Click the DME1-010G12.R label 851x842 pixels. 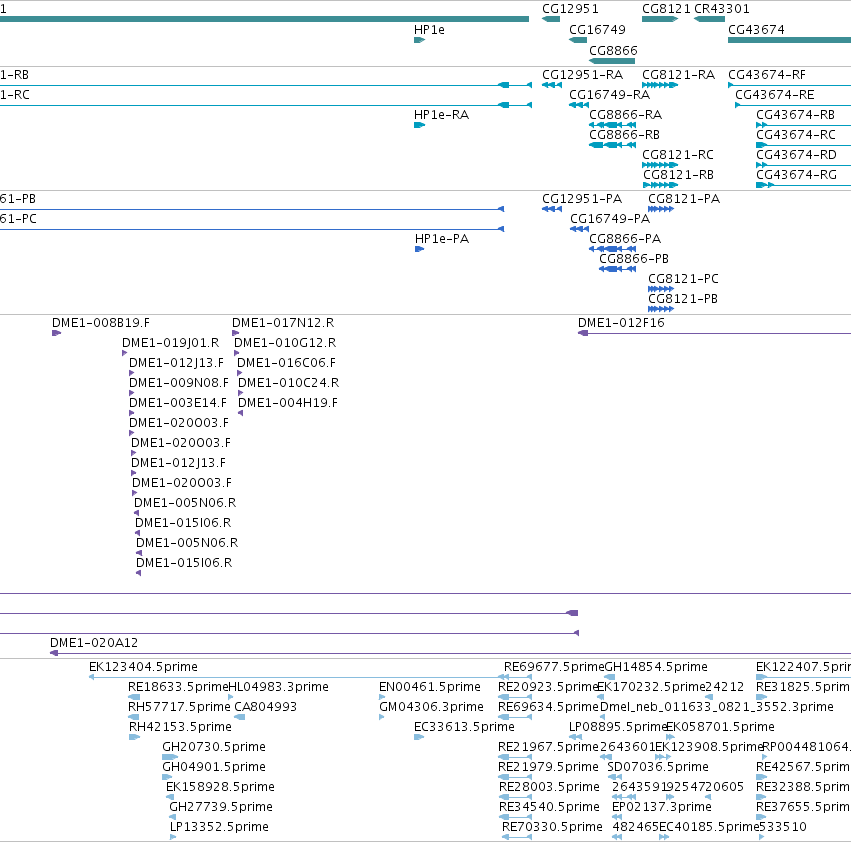[285, 343]
